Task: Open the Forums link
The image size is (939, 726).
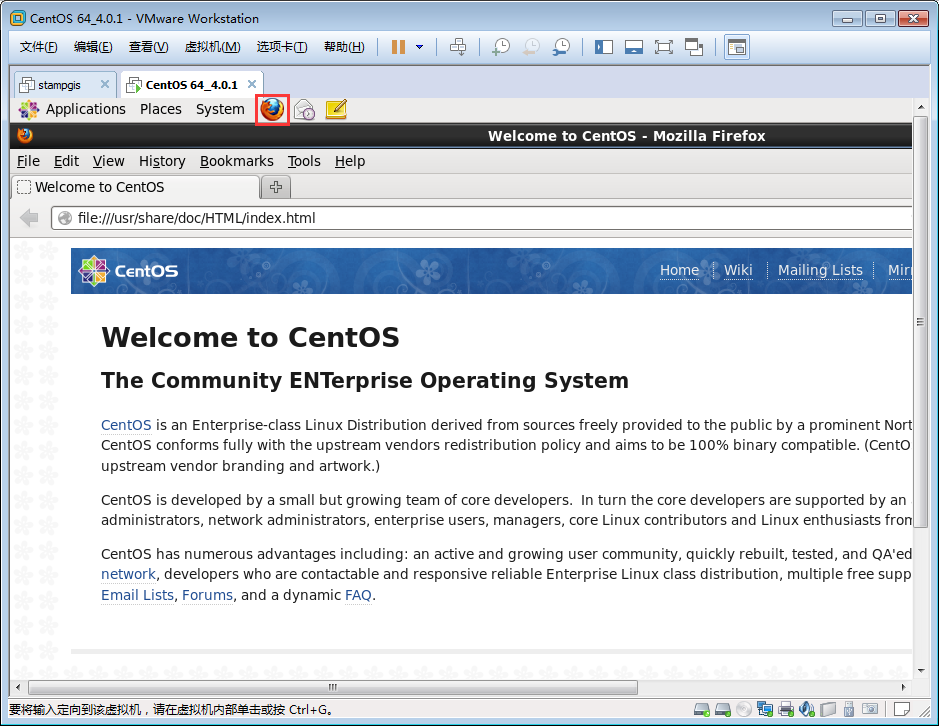Action: coord(207,595)
